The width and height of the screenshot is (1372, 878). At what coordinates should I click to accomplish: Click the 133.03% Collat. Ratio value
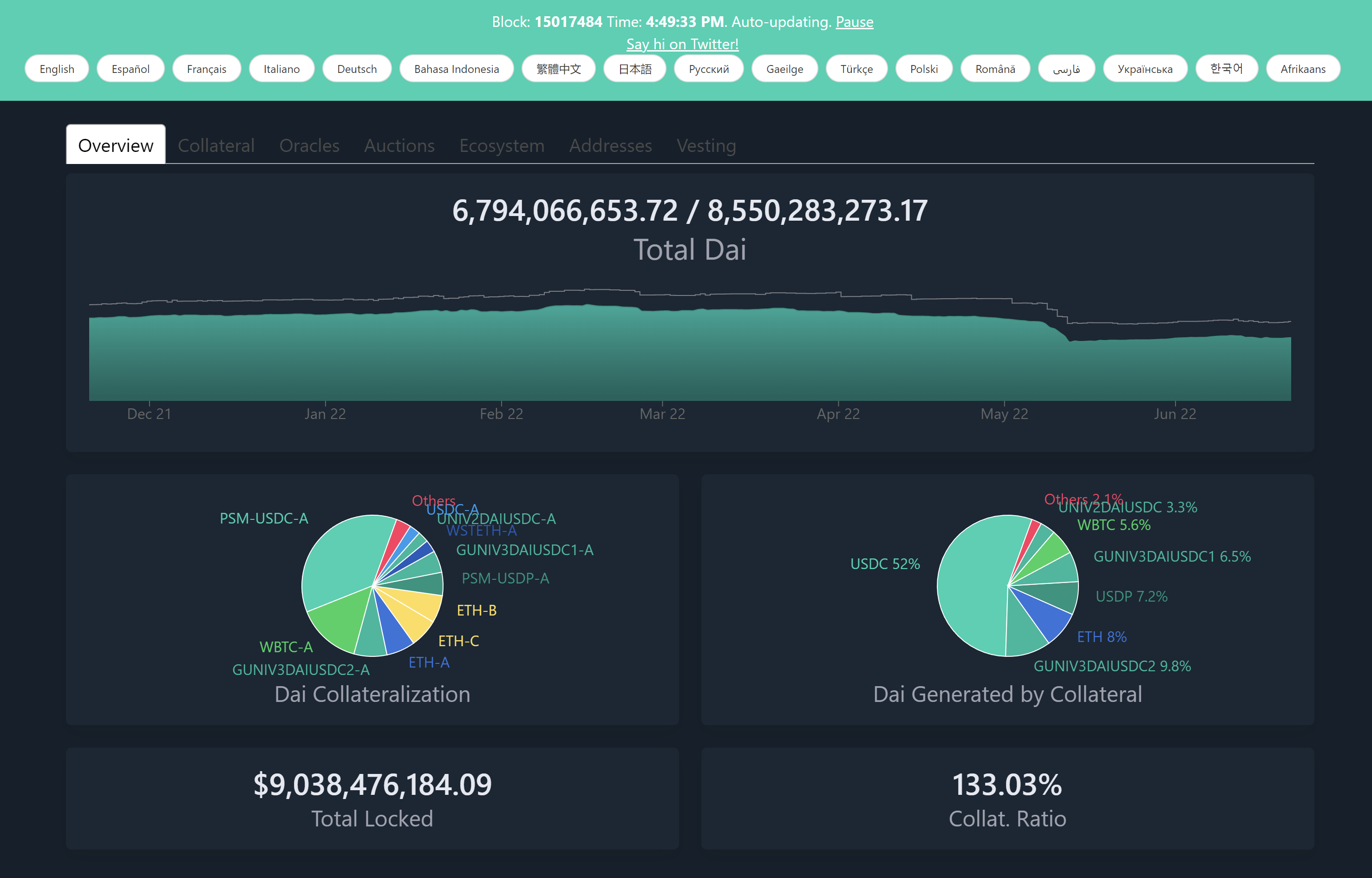click(1007, 785)
